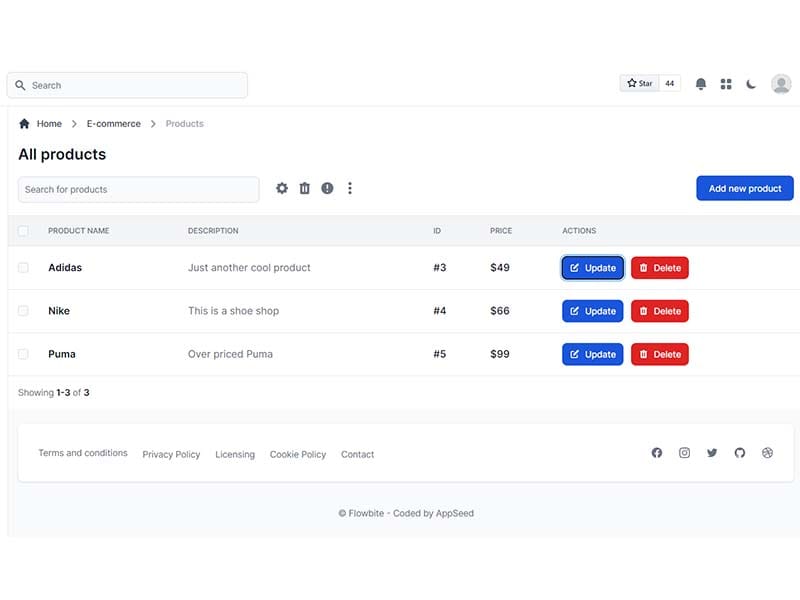The height and width of the screenshot is (600, 800).
Task: Delete the Nike product
Action: point(660,311)
